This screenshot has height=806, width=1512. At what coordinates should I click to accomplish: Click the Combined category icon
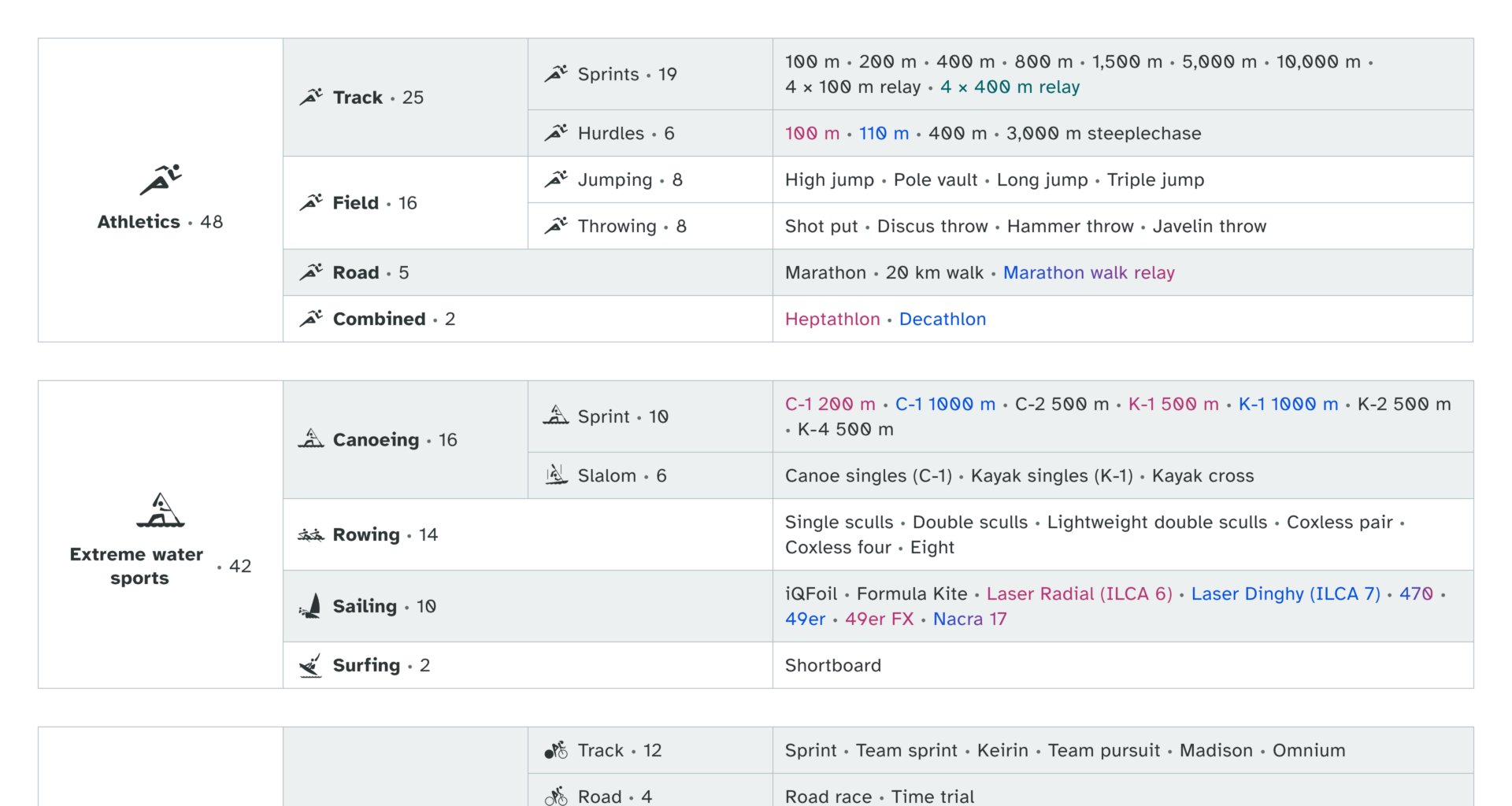[311, 319]
